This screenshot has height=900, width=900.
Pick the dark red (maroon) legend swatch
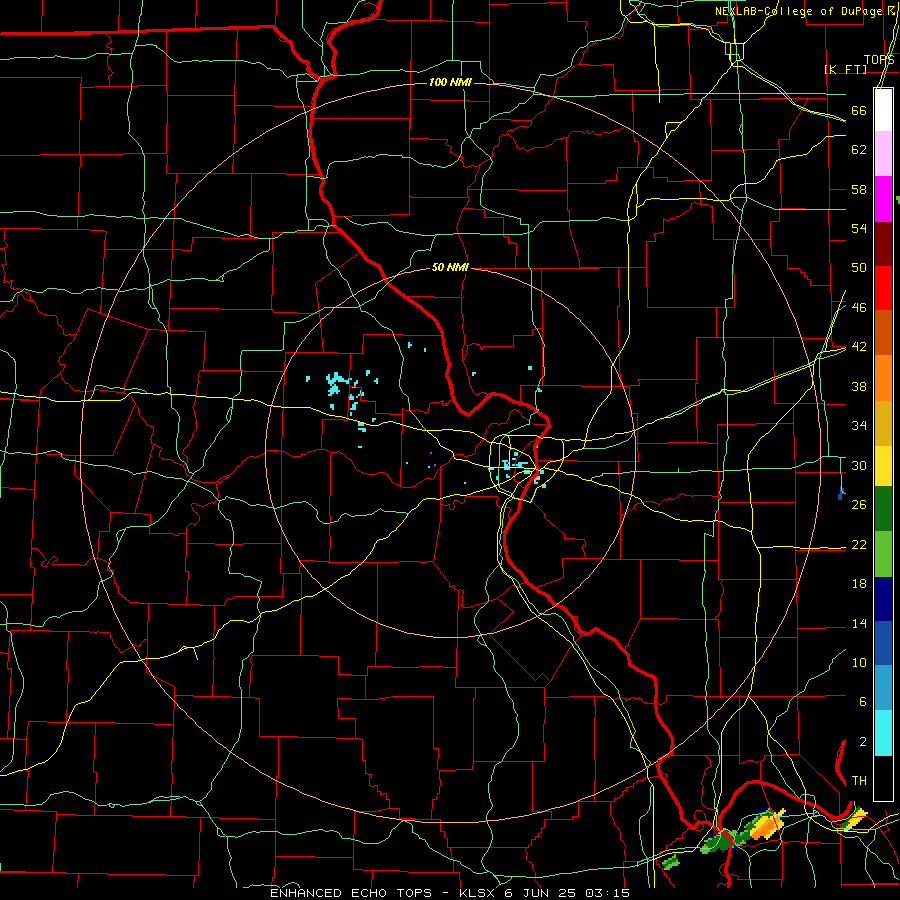tap(883, 245)
